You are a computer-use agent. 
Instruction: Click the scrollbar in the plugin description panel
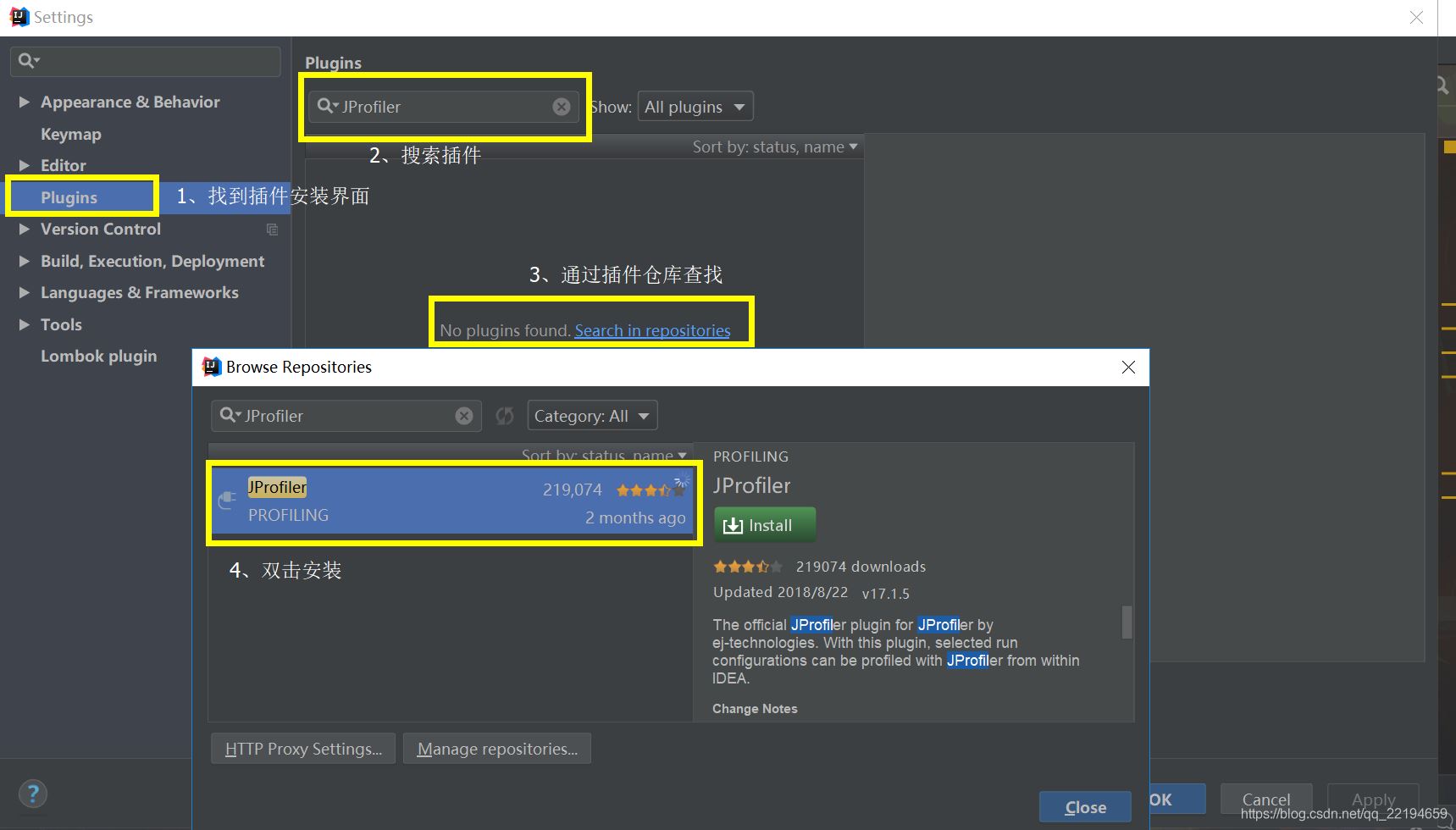pyautogui.click(x=1127, y=622)
